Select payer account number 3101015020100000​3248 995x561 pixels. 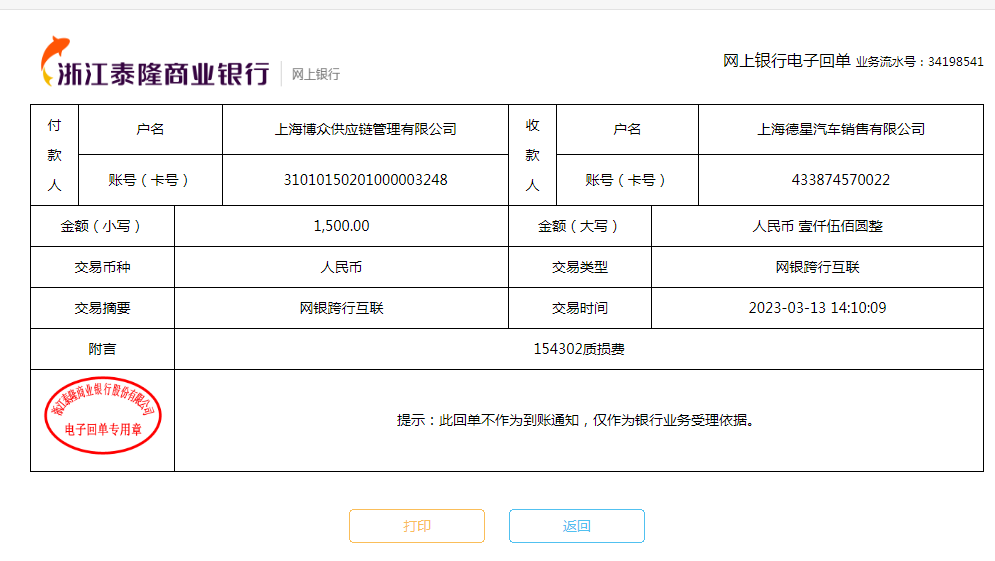coord(365,180)
